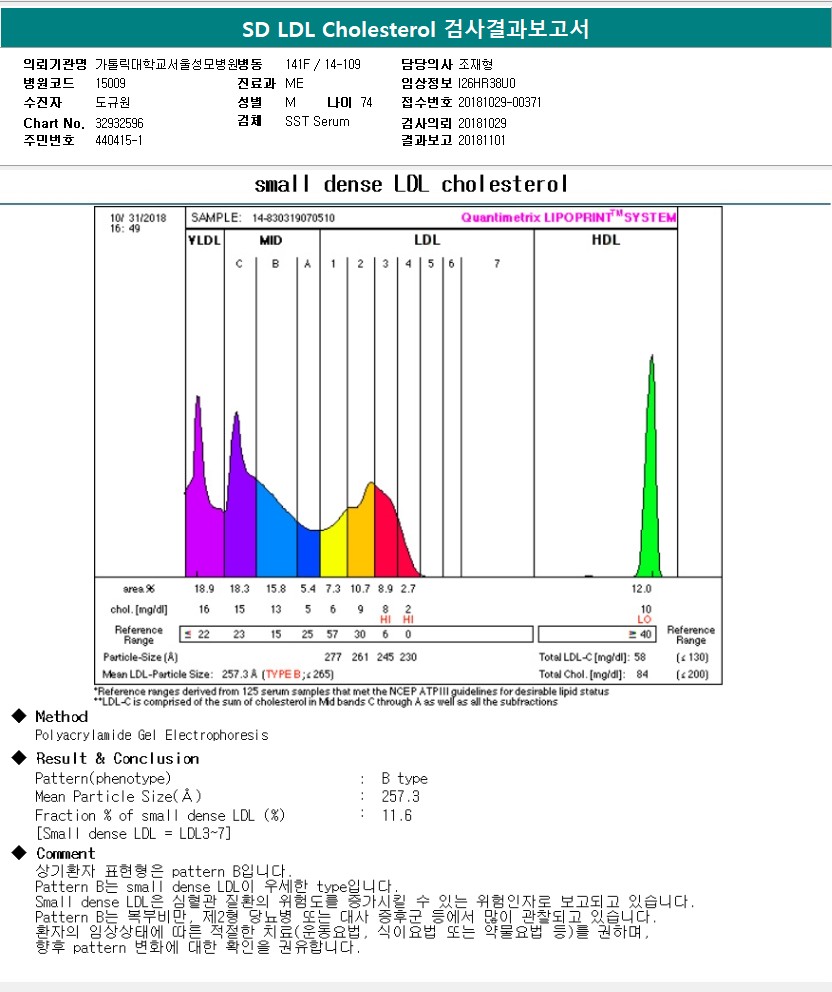Select the department value ME

click(294, 84)
